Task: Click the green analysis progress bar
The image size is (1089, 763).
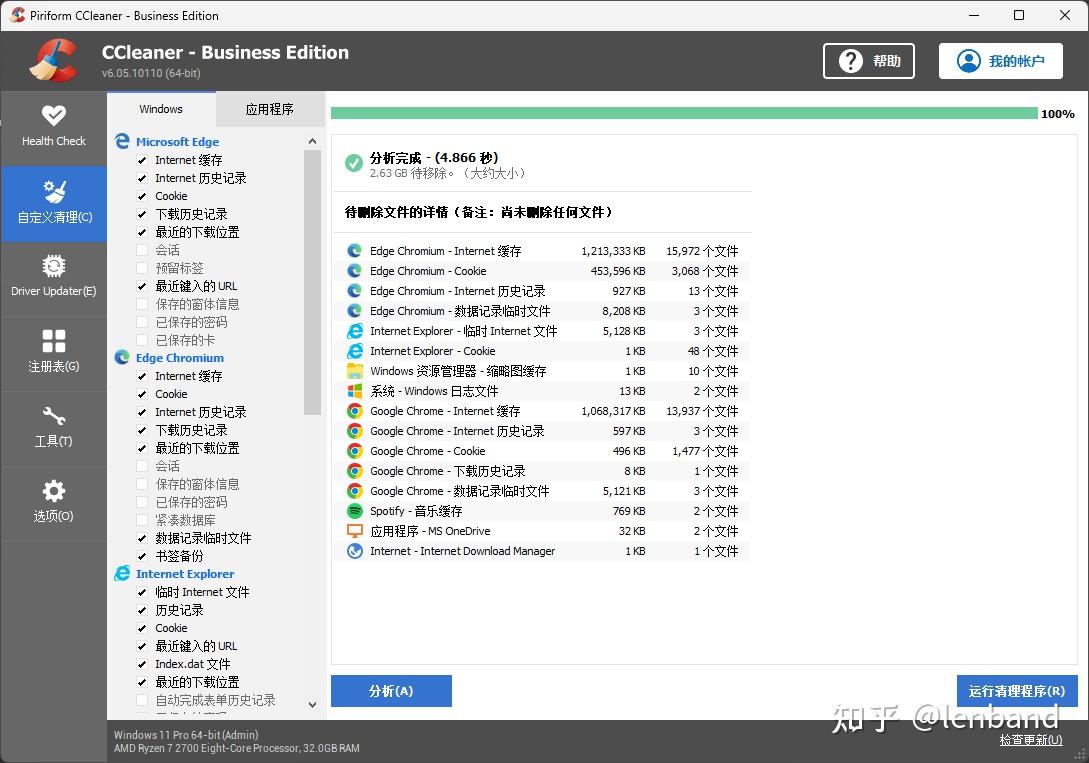Action: click(x=684, y=113)
